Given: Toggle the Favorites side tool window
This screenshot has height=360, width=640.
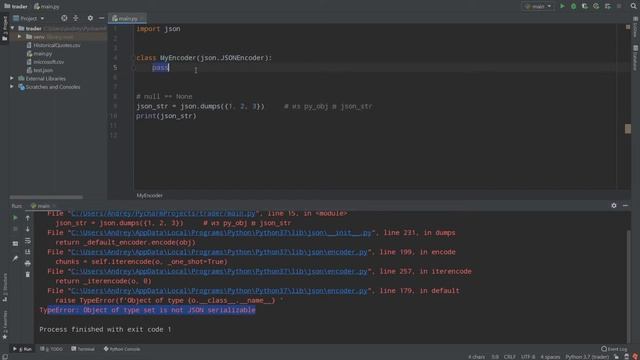Looking at the screenshot, I should coord(4,324).
